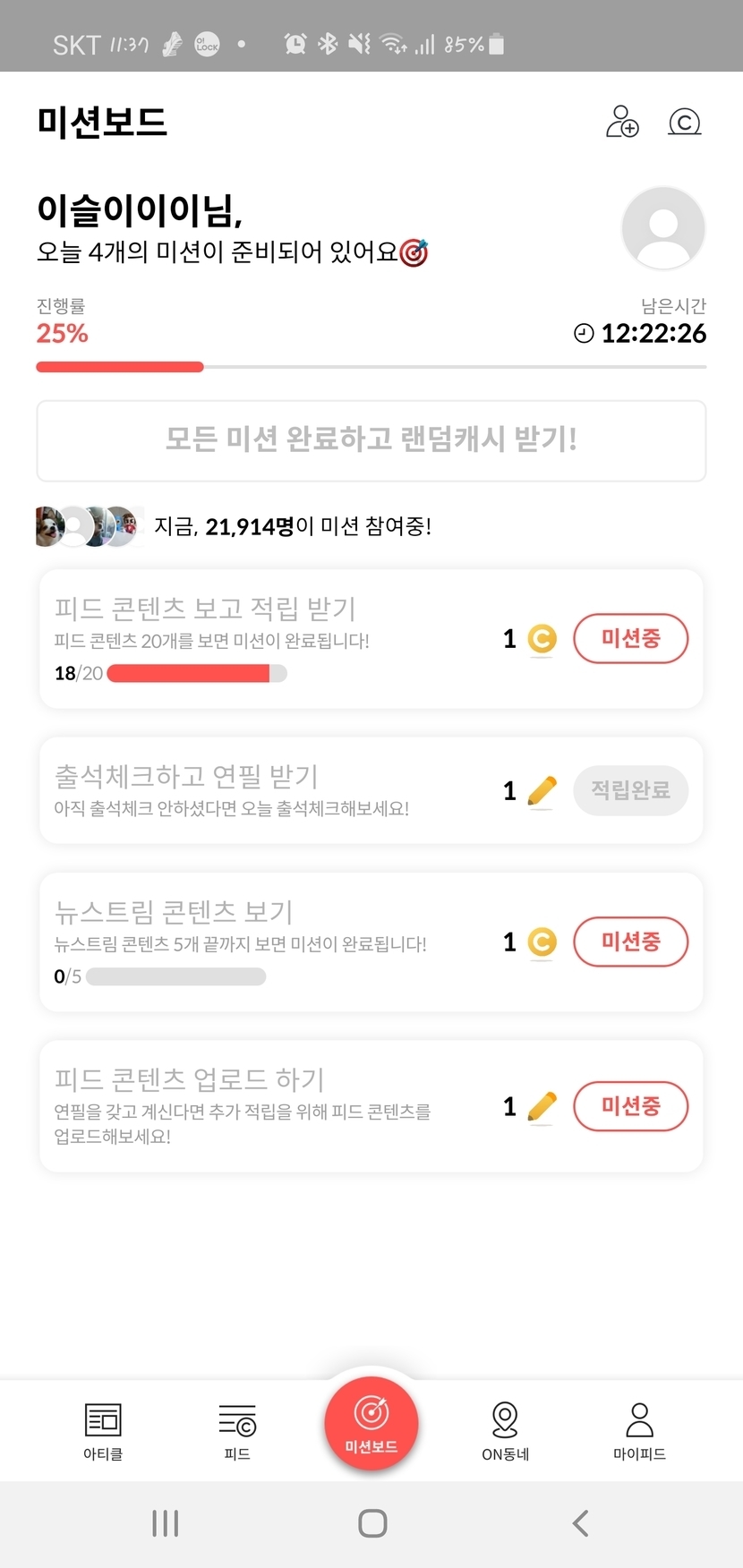Tap the coin icon on 뉴스트림 mission
743x1568 pixels.
tap(542, 942)
